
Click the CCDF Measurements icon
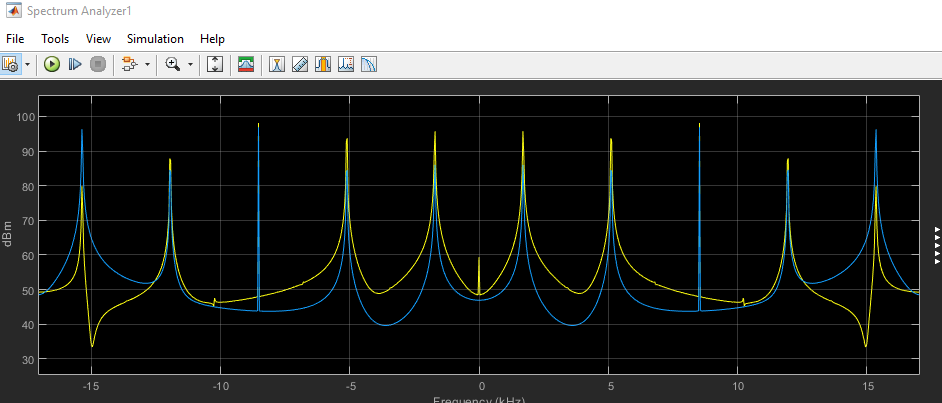[x=369, y=64]
